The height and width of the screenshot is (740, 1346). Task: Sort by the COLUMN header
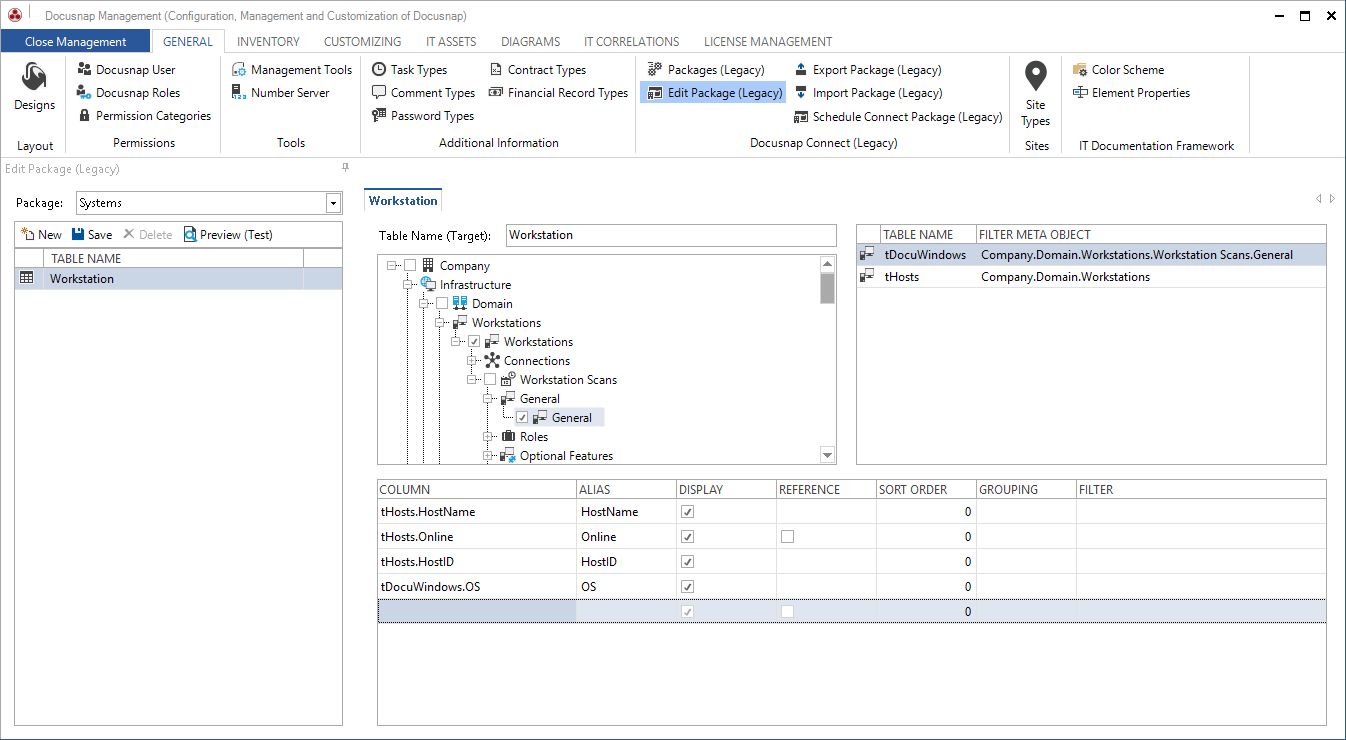tap(477, 490)
